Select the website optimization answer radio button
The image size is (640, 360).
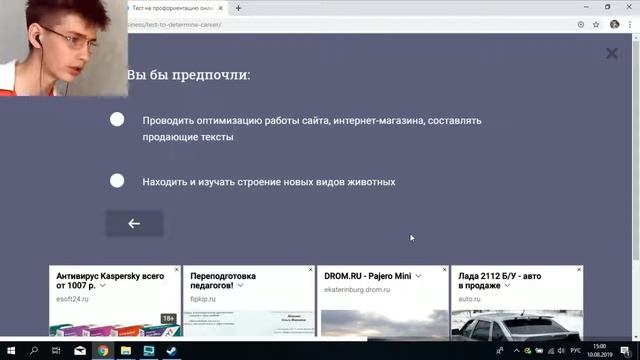tap(117, 120)
